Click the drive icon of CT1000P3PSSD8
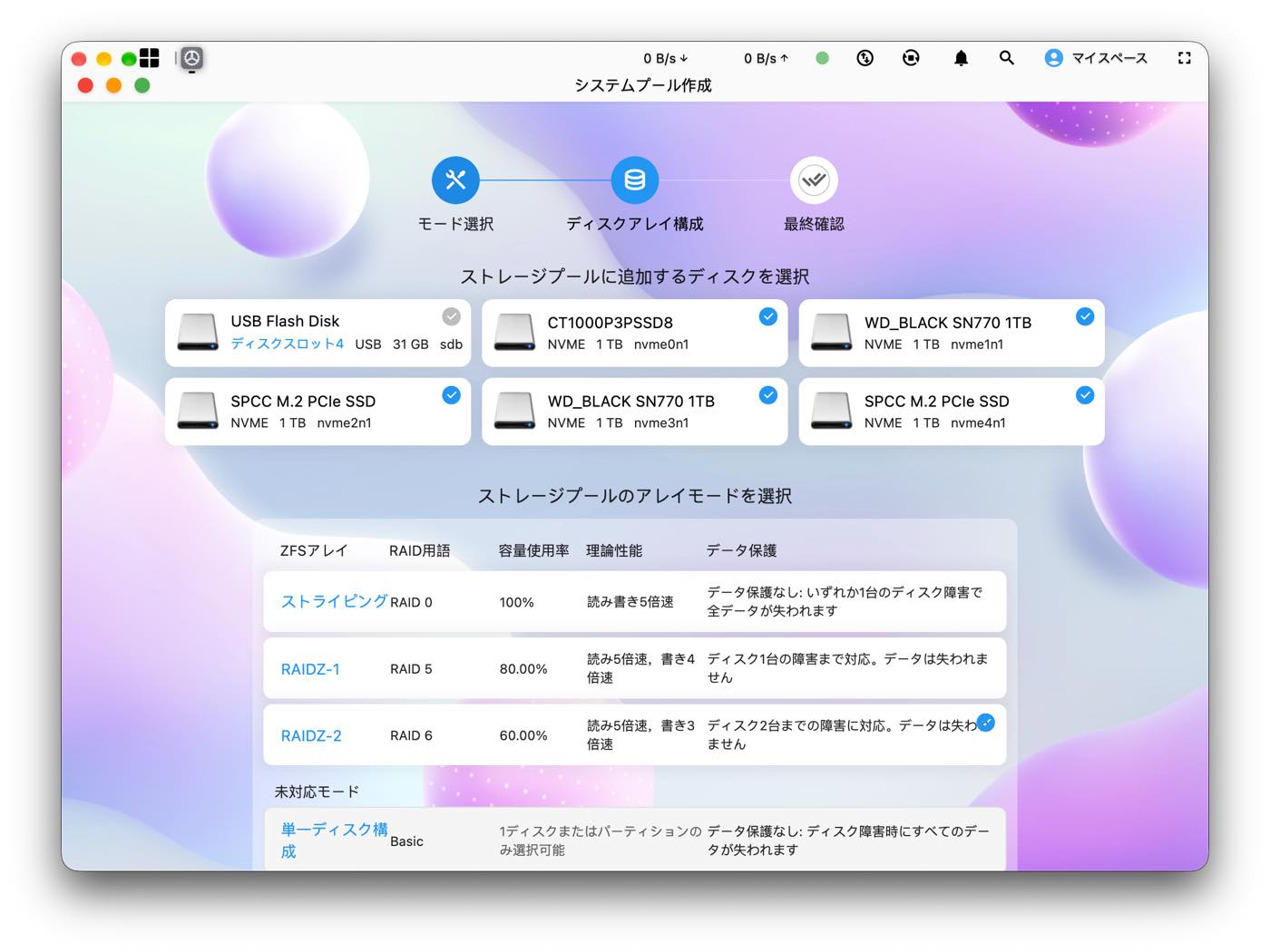The width and height of the screenshot is (1270, 952). click(x=514, y=333)
